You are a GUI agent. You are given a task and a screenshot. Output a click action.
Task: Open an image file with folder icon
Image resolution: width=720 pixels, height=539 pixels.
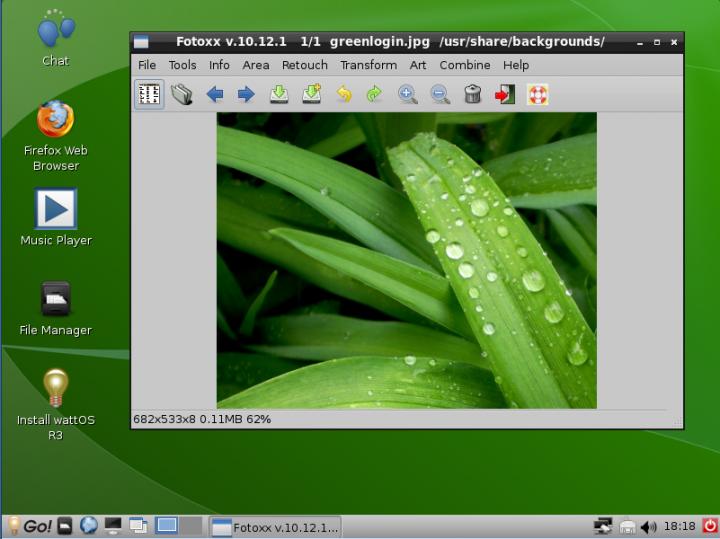point(182,94)
